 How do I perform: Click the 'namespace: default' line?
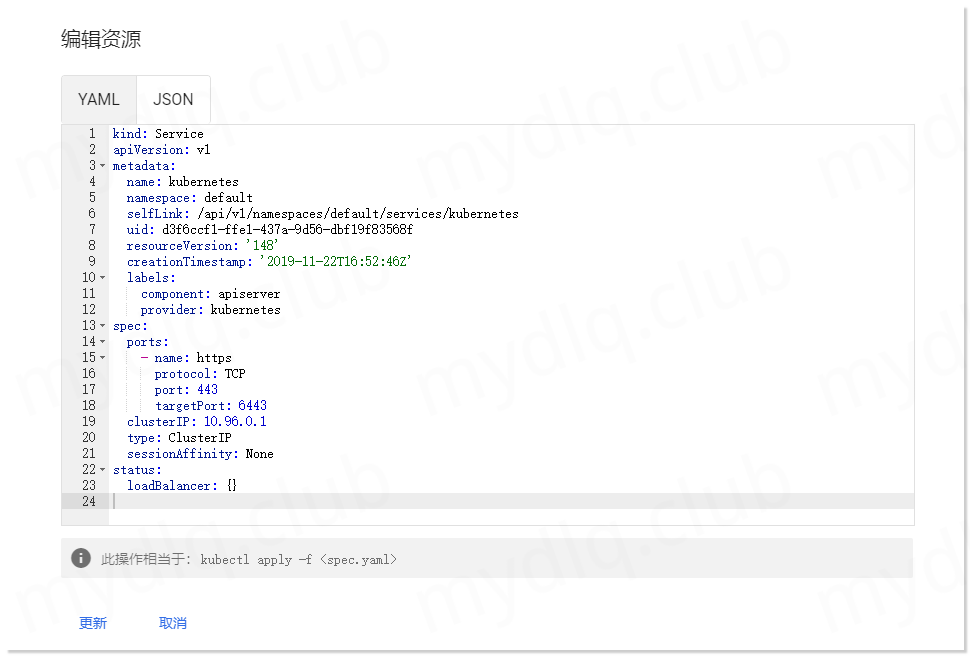click(189, 198)
